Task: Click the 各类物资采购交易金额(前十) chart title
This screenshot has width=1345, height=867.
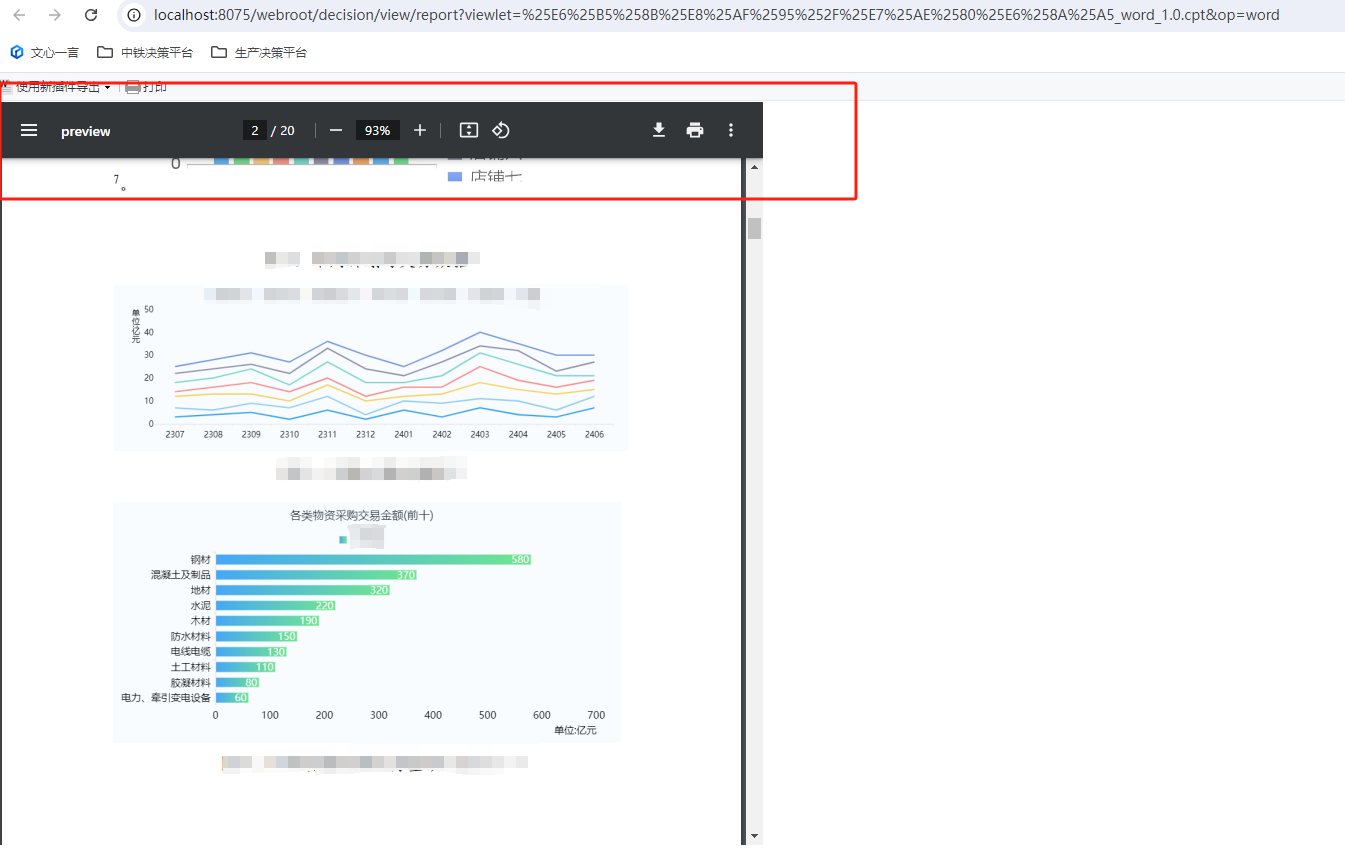Action: (362, 516)
